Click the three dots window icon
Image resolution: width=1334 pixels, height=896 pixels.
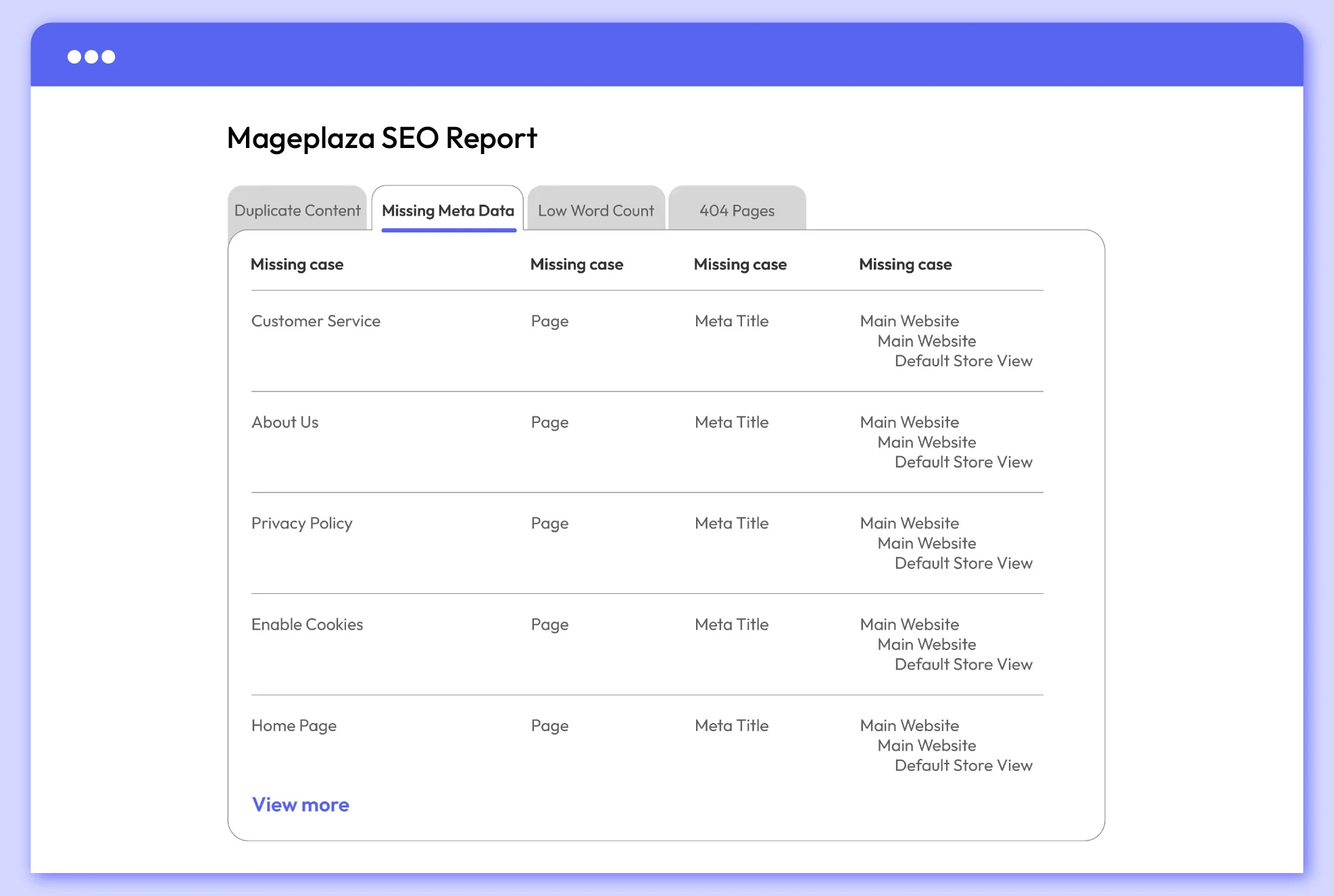91,57
